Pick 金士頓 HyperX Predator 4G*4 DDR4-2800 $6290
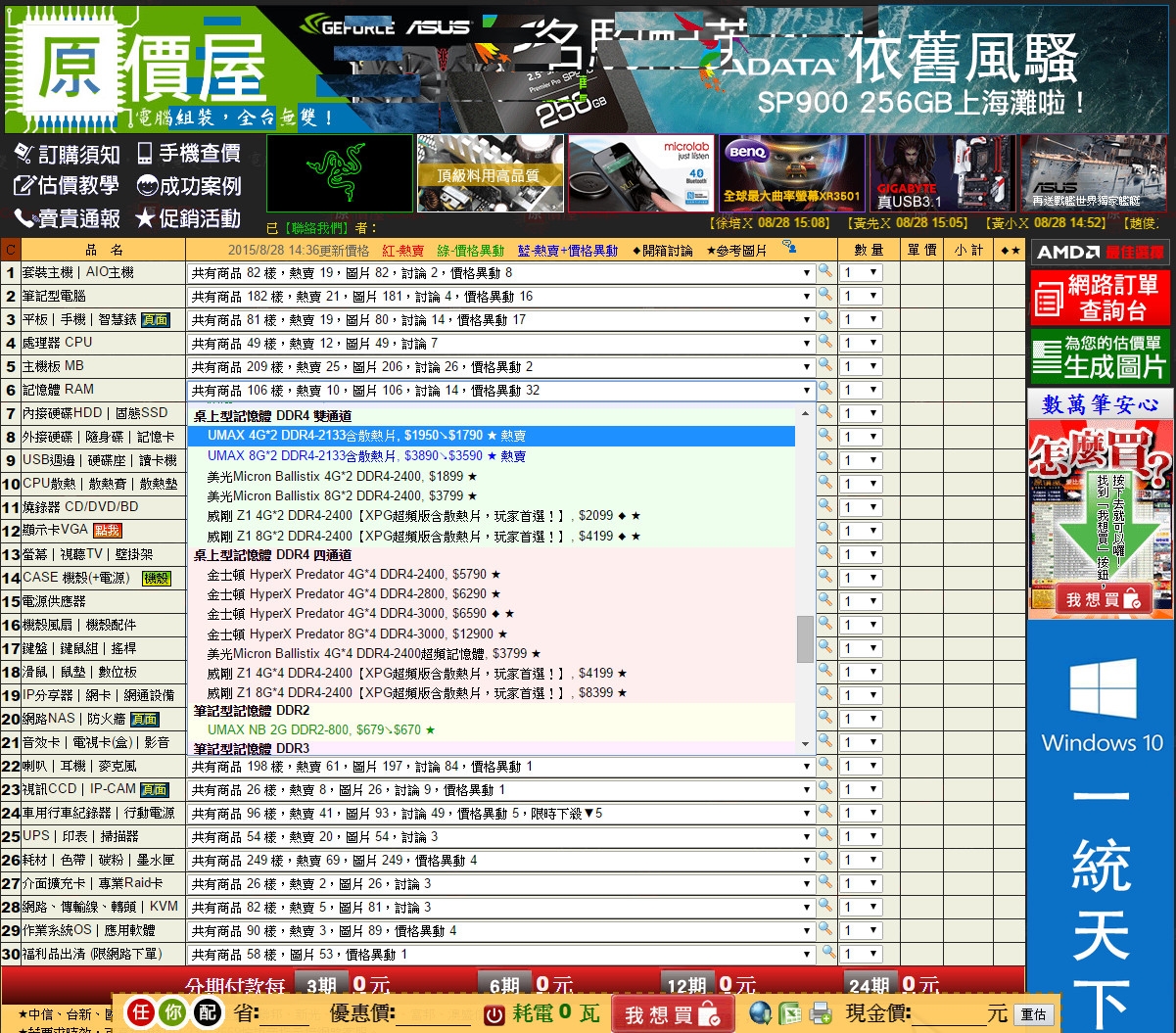Viewport: 1176px width, 1033px height. click(491, 593)
